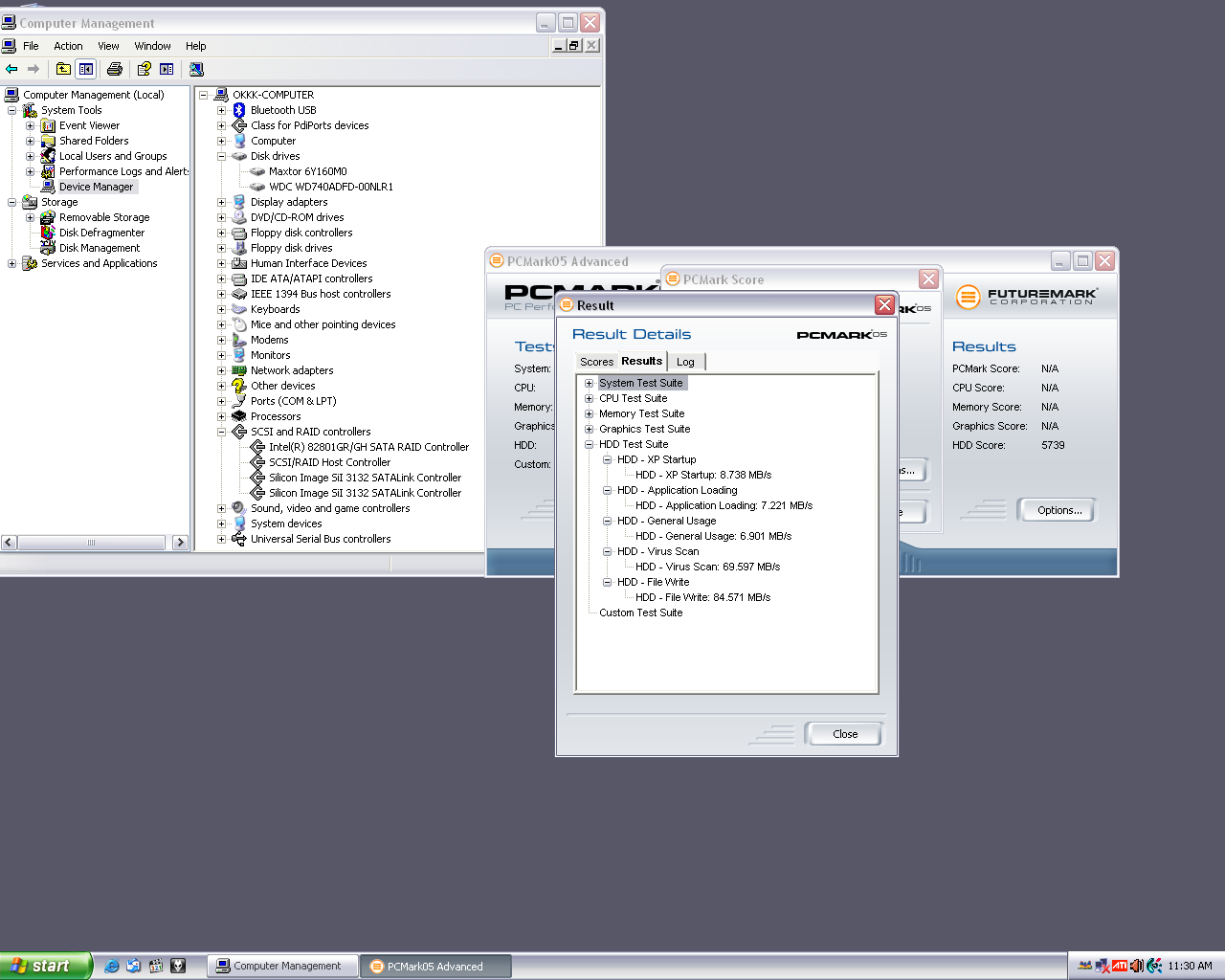Click the Display adapters category icon
This screenshot has width=1225, height=980.
click(239, 202)
